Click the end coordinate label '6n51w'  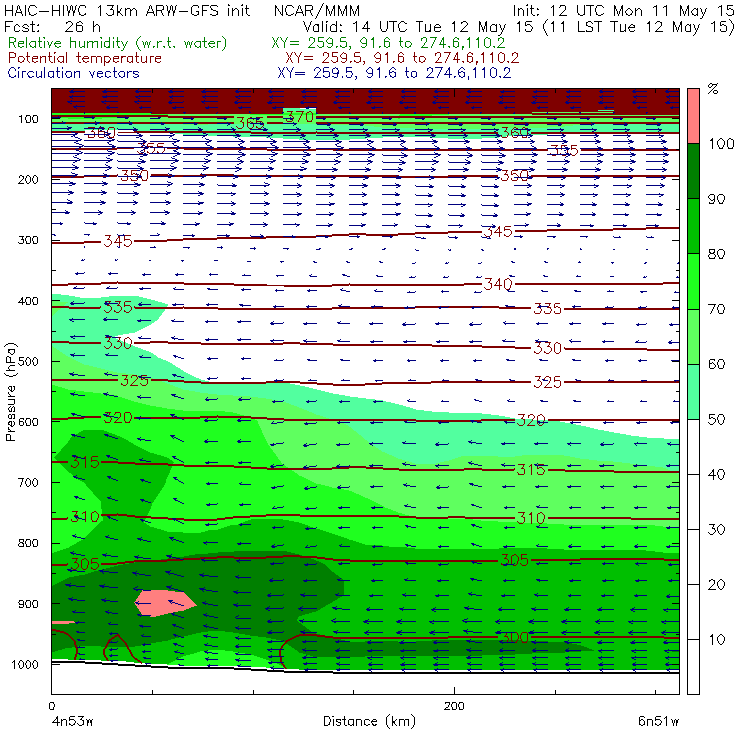[x=658, y=721]
